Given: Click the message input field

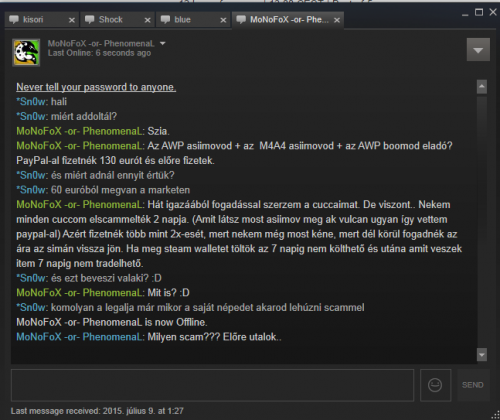Looking at the screenshot, I should coord(212,385).
